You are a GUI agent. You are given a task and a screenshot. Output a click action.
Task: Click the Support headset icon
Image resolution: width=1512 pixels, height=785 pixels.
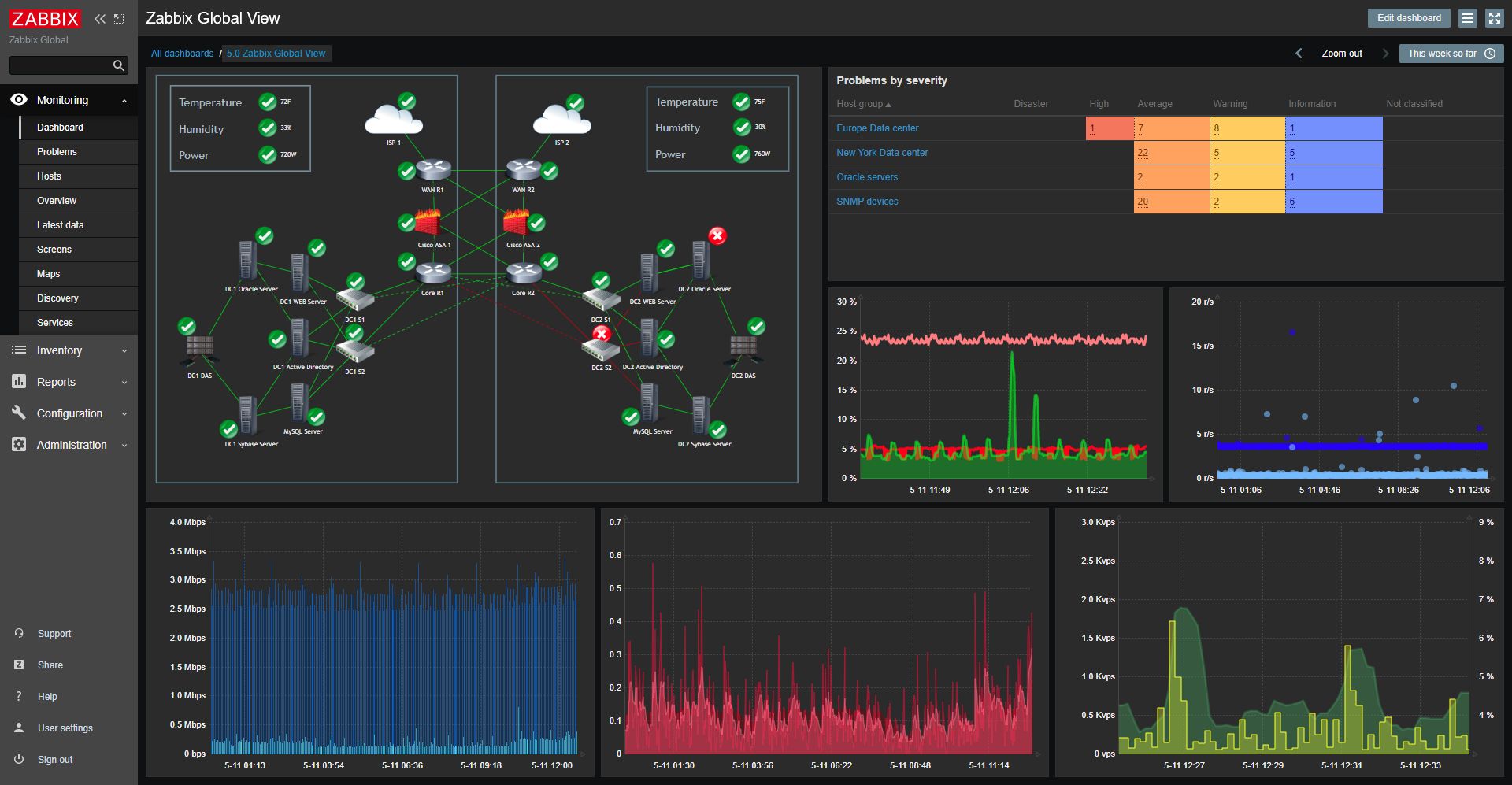[x=19, y=633]
